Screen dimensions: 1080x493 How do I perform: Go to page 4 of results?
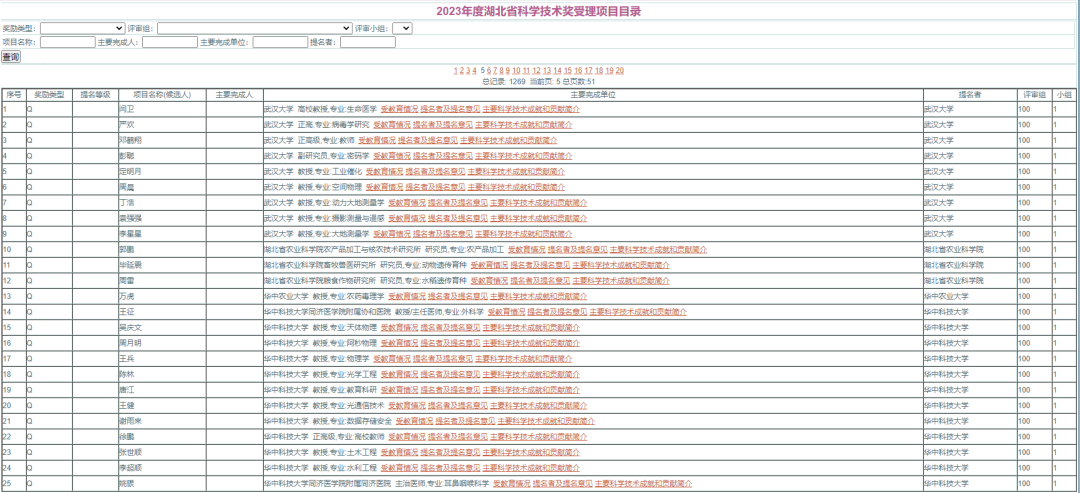coord(475,70)
